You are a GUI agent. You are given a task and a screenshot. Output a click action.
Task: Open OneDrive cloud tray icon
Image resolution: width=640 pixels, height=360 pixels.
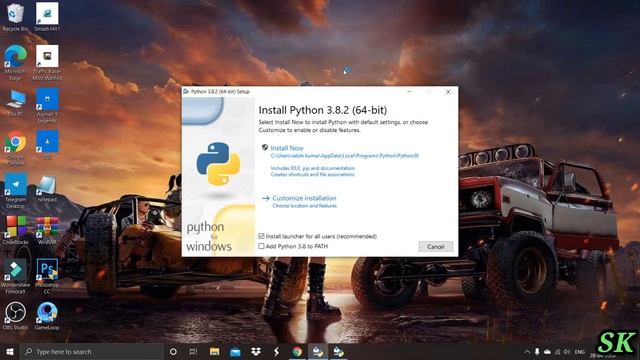(x=547, y=351)
